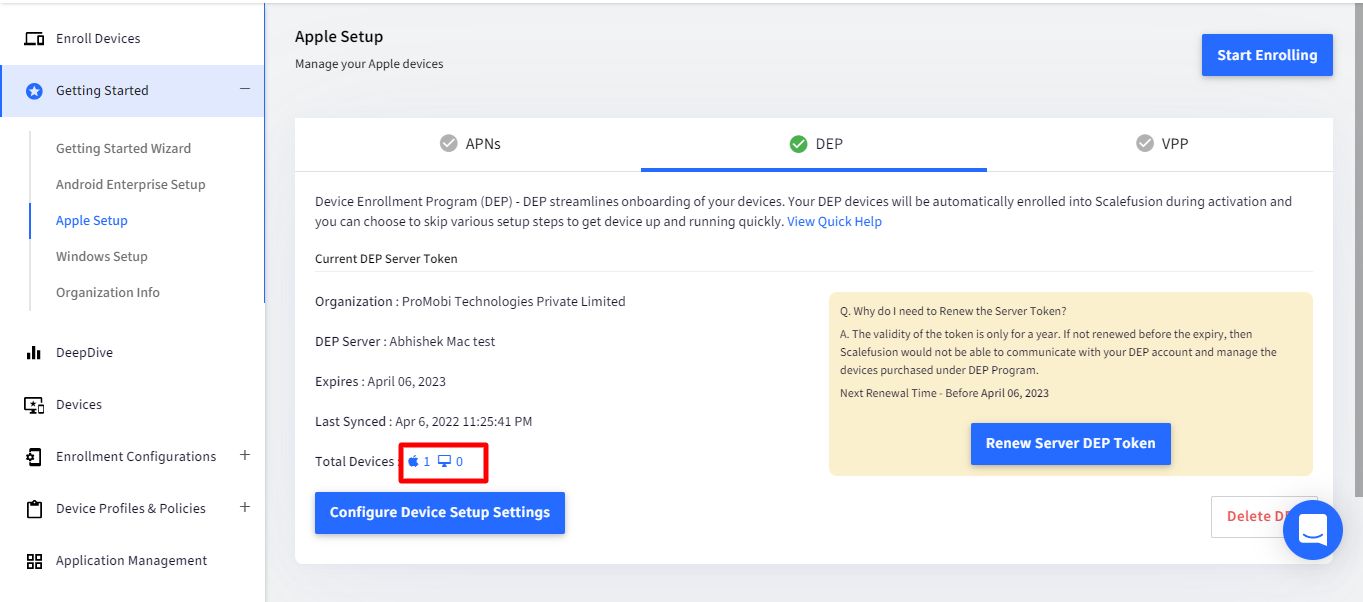Image resolution: width=1363 pixels, height=602 pixels.
Task: Open the chat support bubble
Action: tap(1312, 530)
